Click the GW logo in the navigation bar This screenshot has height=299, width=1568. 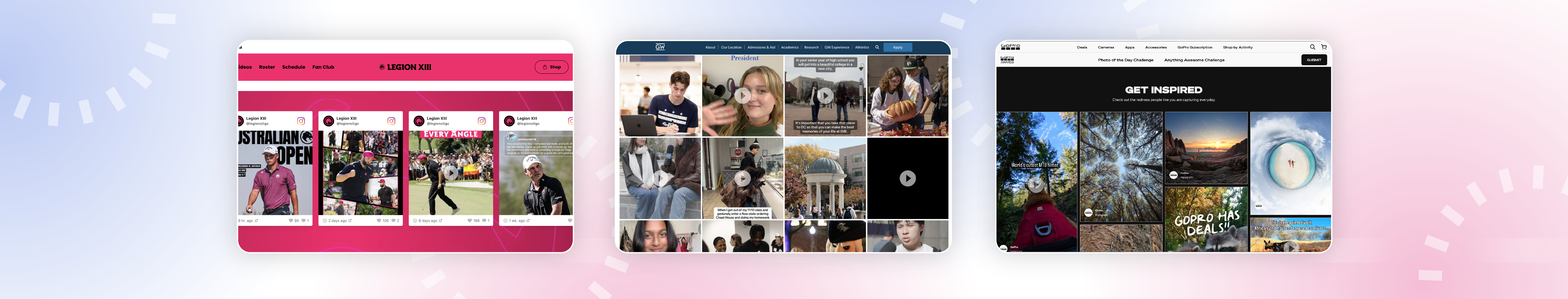coord(660,47)
